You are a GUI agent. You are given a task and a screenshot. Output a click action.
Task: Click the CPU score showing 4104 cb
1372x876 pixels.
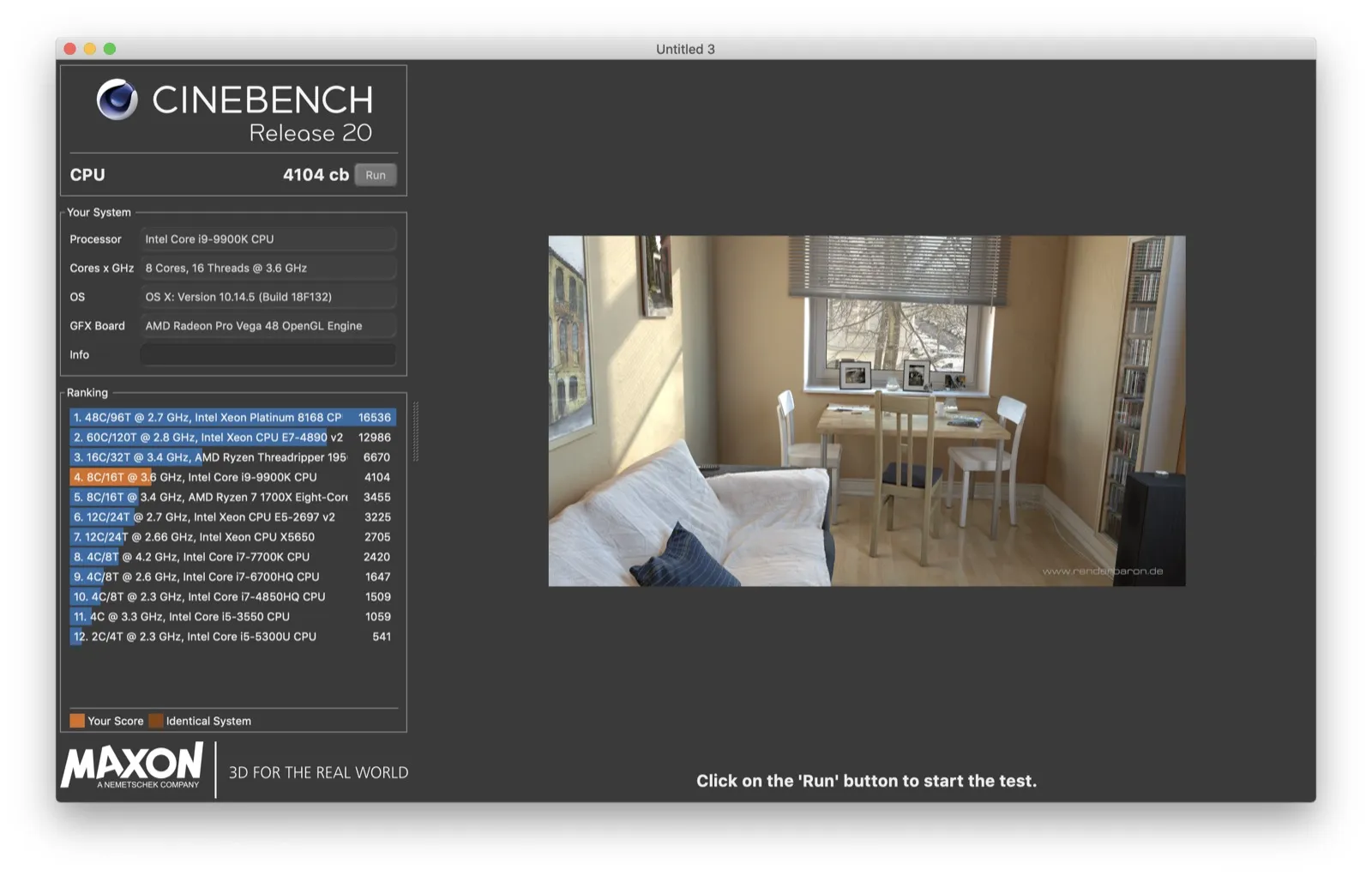(x=315, y=174)
